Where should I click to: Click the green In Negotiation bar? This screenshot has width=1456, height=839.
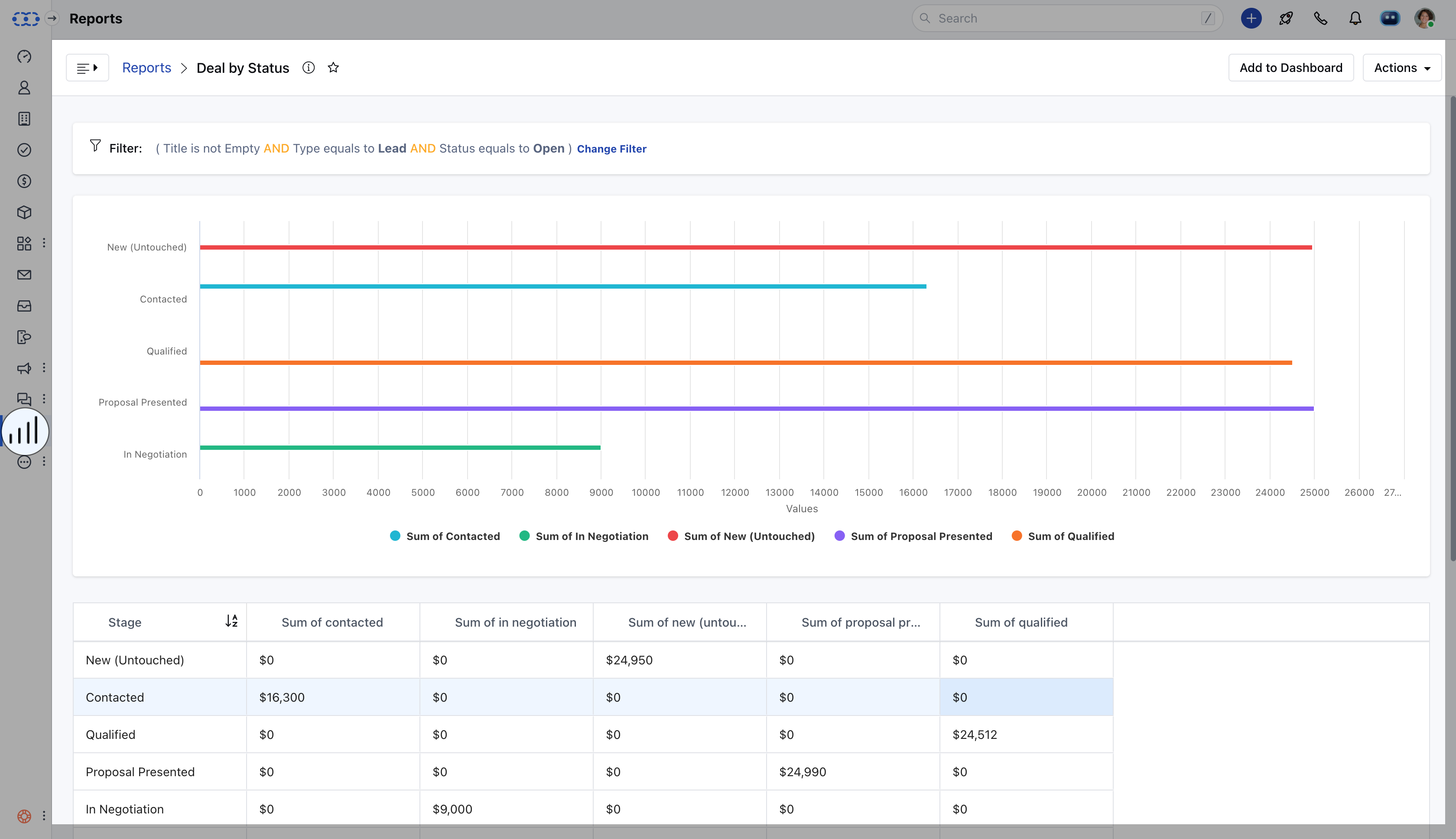[x=400, y=448]
